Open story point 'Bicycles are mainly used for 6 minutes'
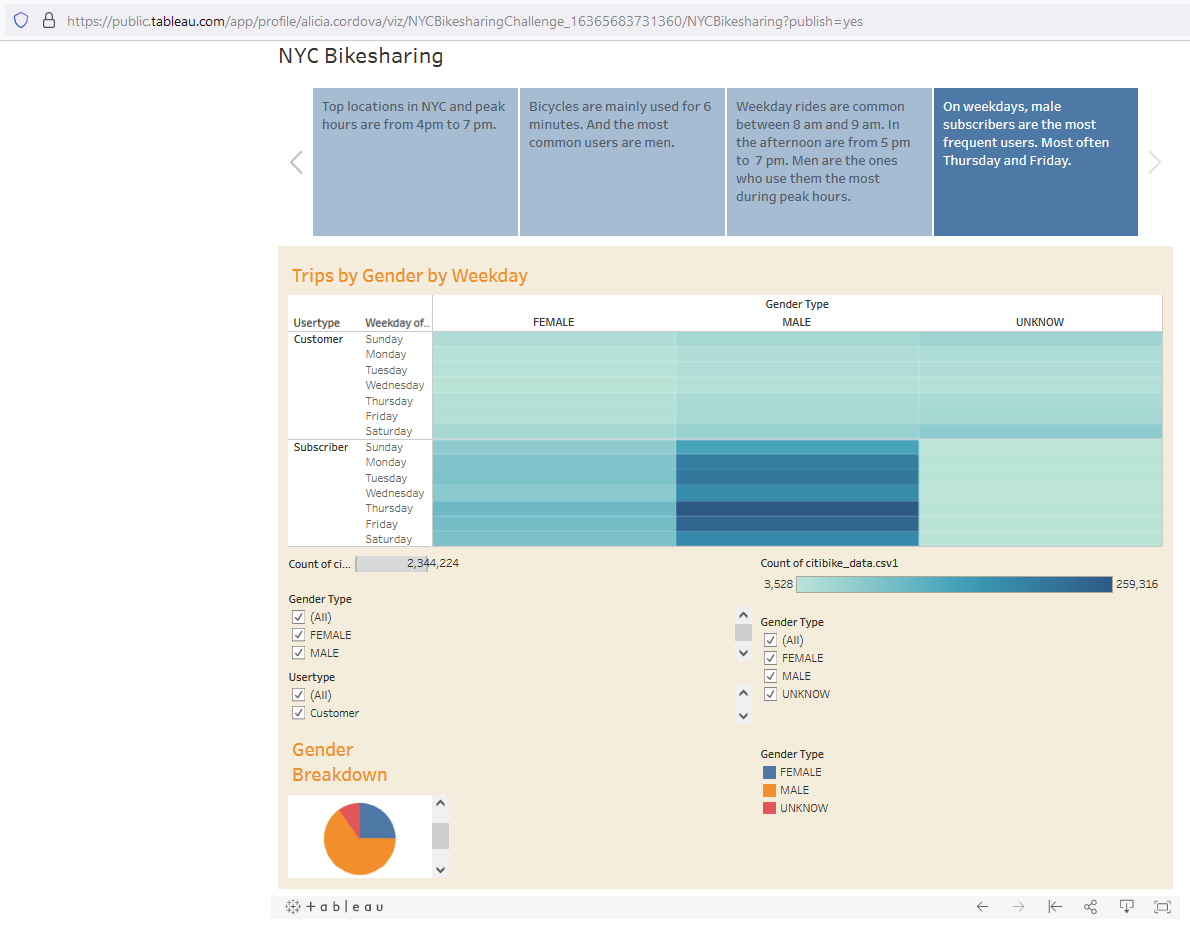The image size is (1190, 934). point(622,162)
